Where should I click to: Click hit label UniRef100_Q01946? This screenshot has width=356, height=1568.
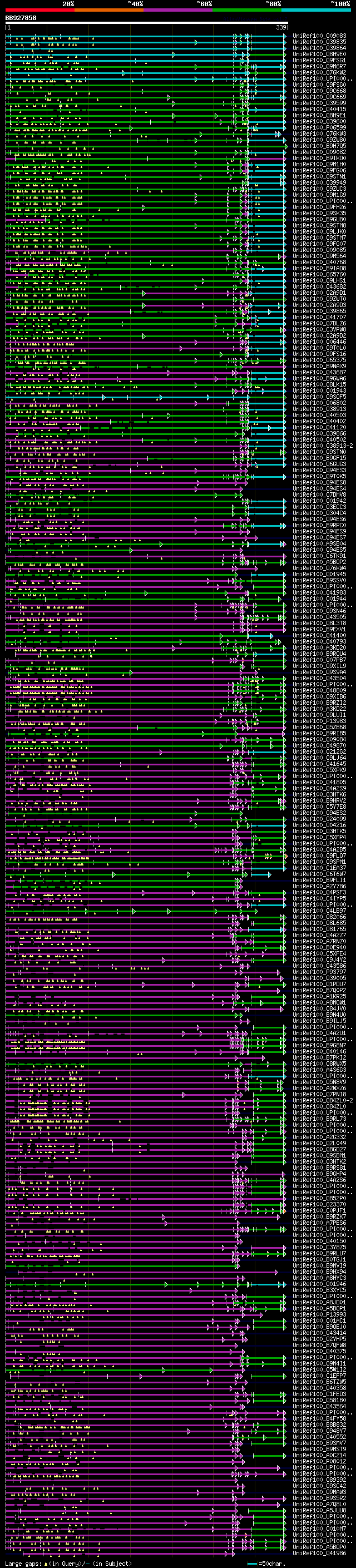coord(319,1284)
